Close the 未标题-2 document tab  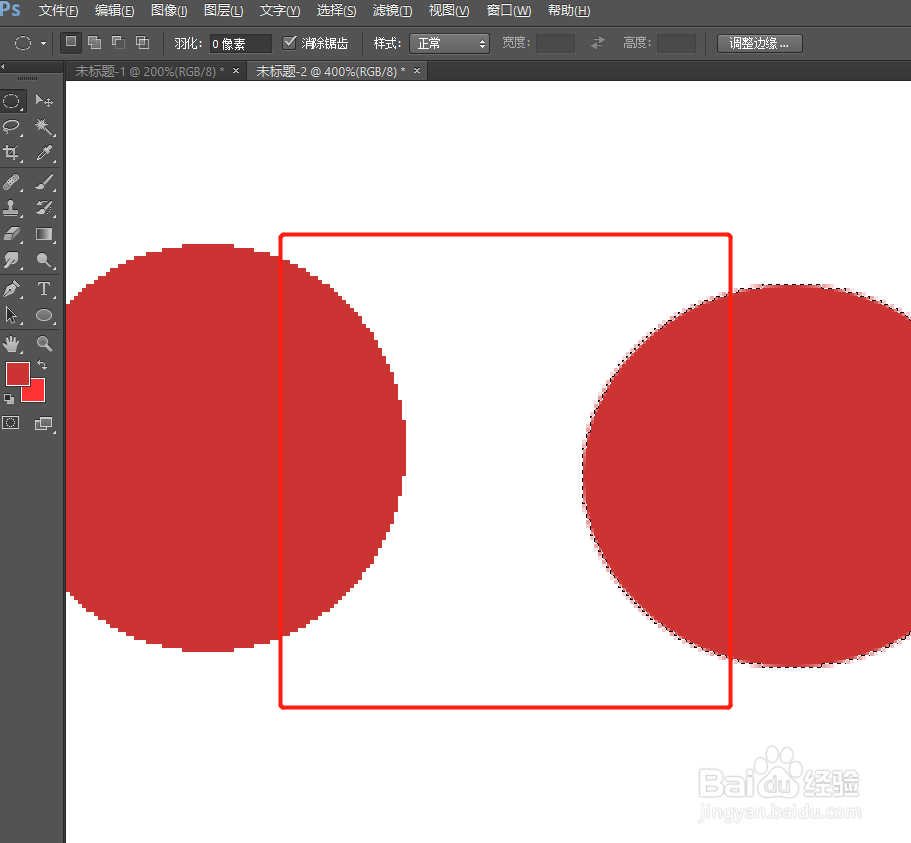click(417, 71)
